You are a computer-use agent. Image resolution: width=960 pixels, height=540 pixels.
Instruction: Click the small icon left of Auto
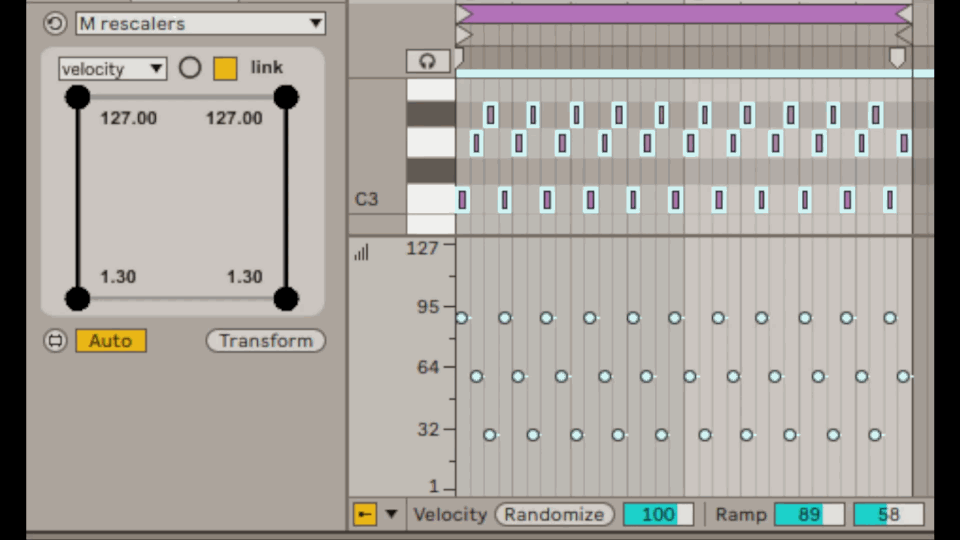[x=55, y=341]
